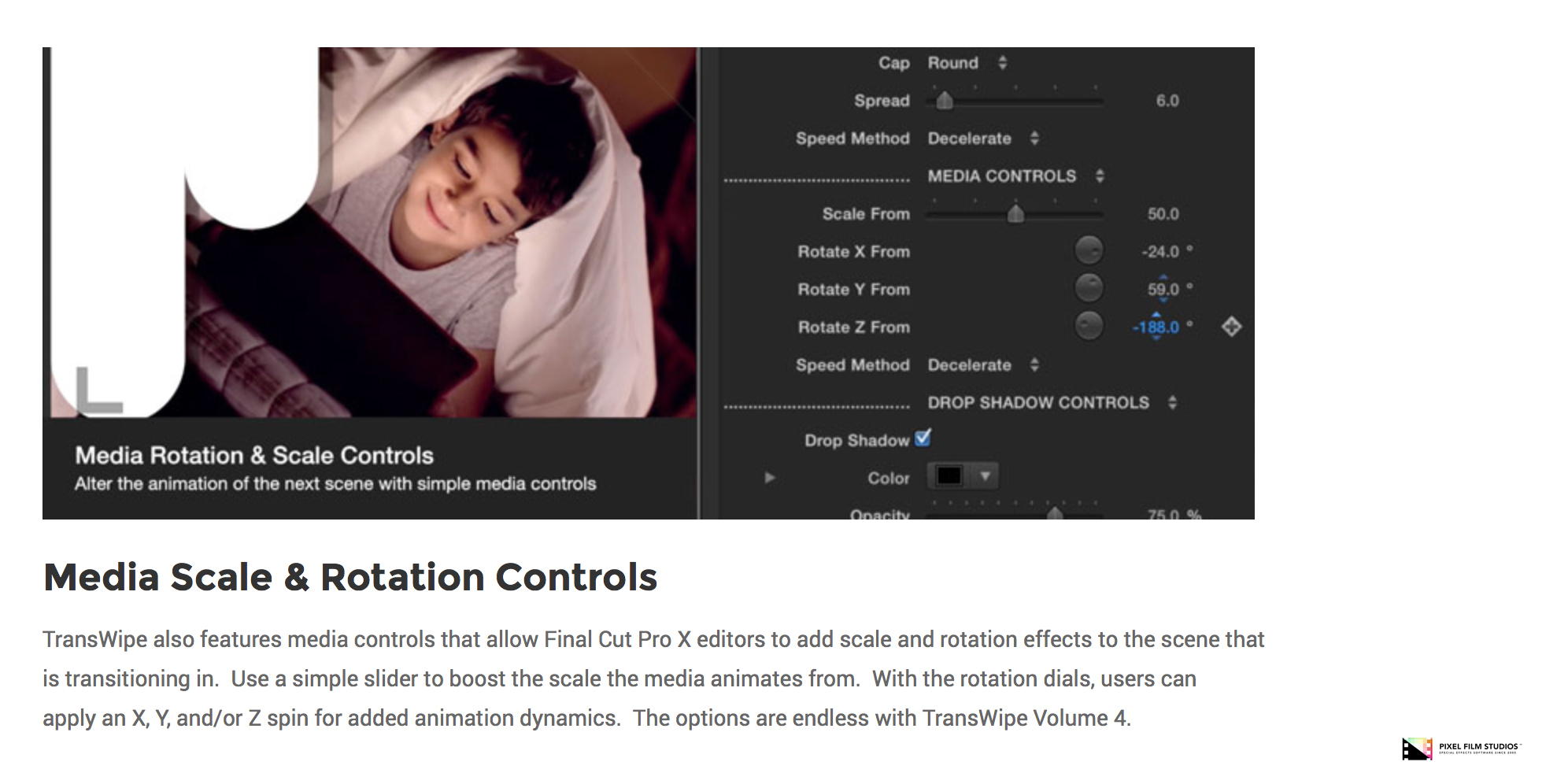
Task: Click the preview image of the boy
Action: (374, 232)
